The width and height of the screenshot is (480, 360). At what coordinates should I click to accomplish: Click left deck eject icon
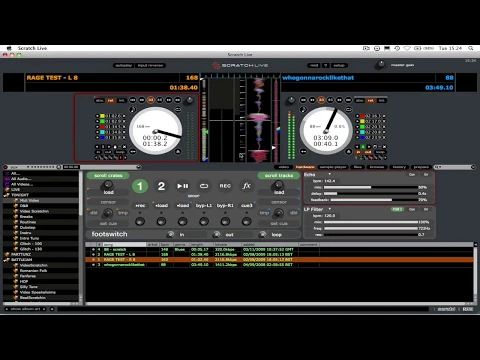tap(178, 152)
